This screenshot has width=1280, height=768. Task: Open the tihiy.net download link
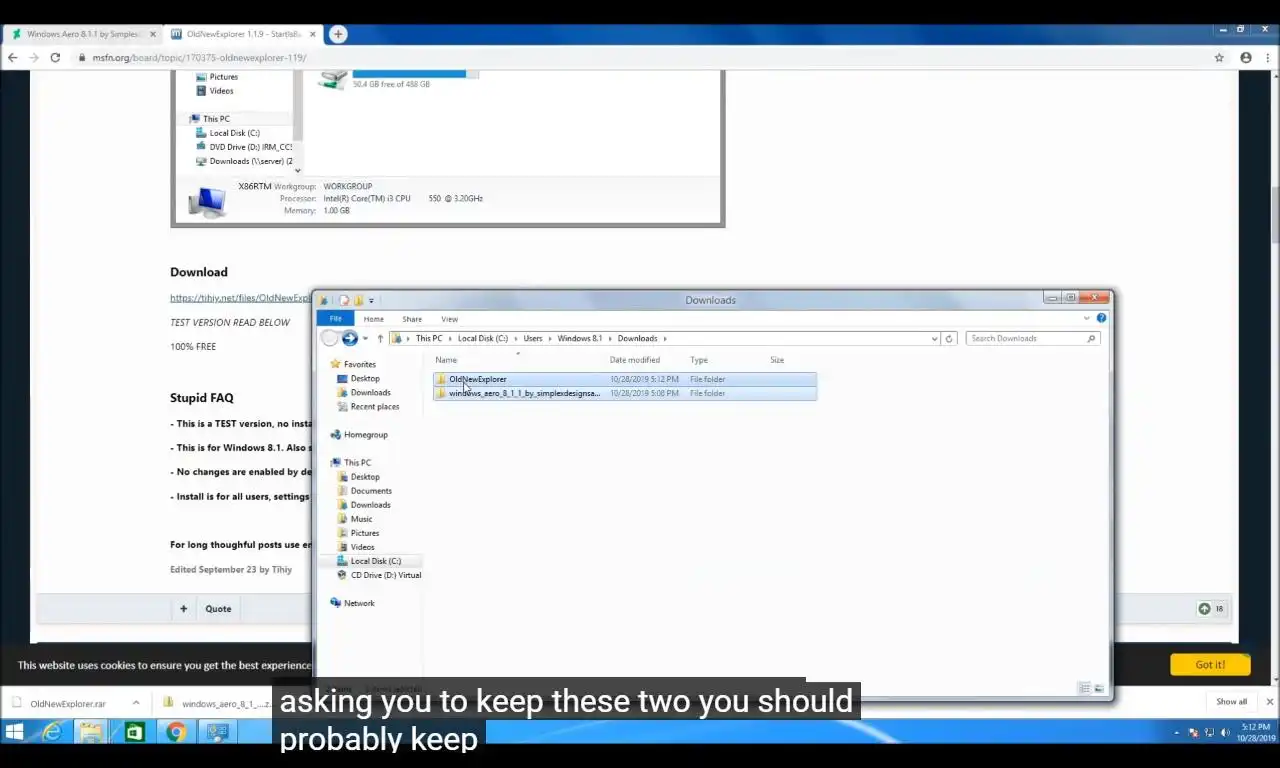coord(240,298)
